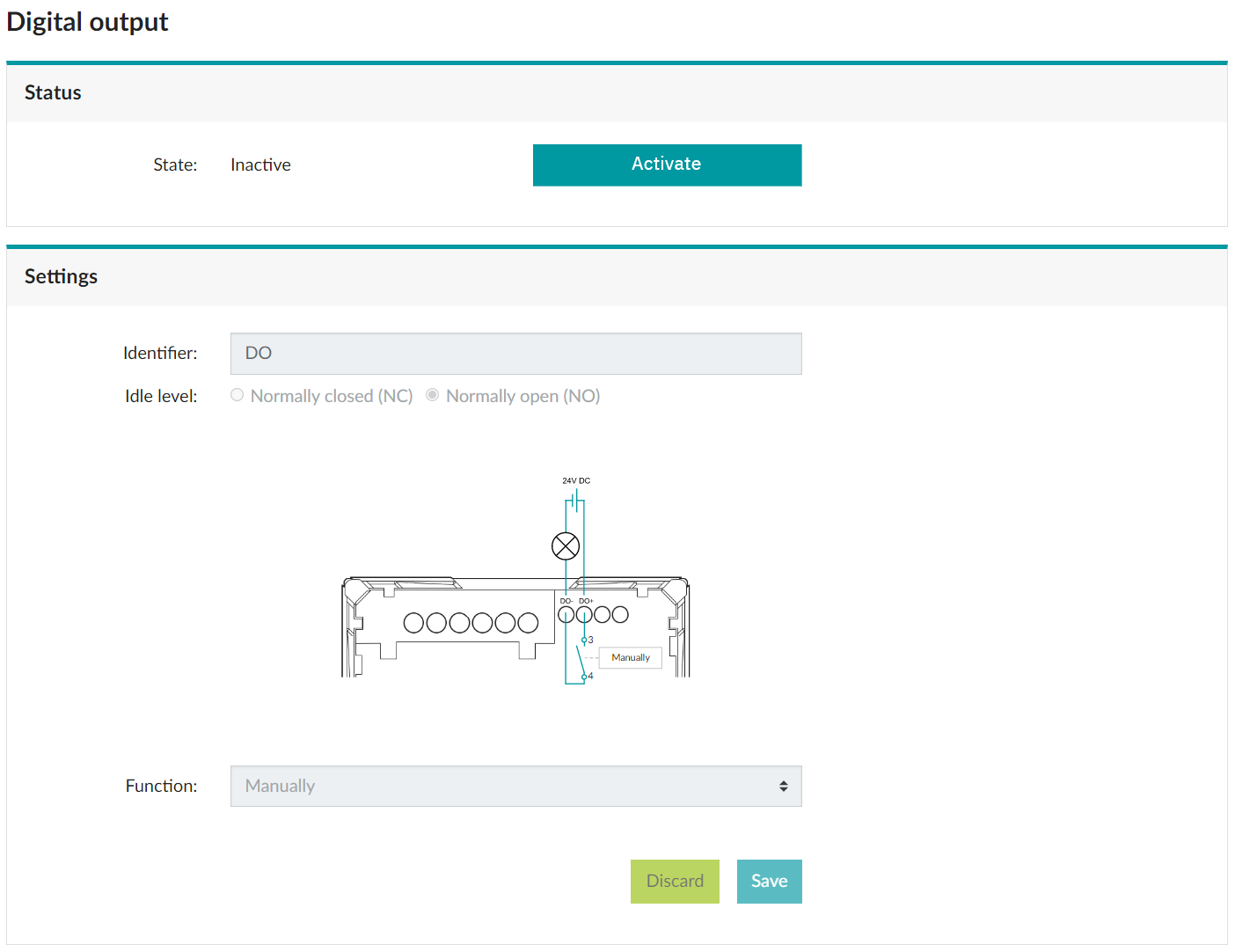Image resolution: width=1235 pixels, height=952 pixels.
Task: Click switch contact point 4
Action: 584,677
